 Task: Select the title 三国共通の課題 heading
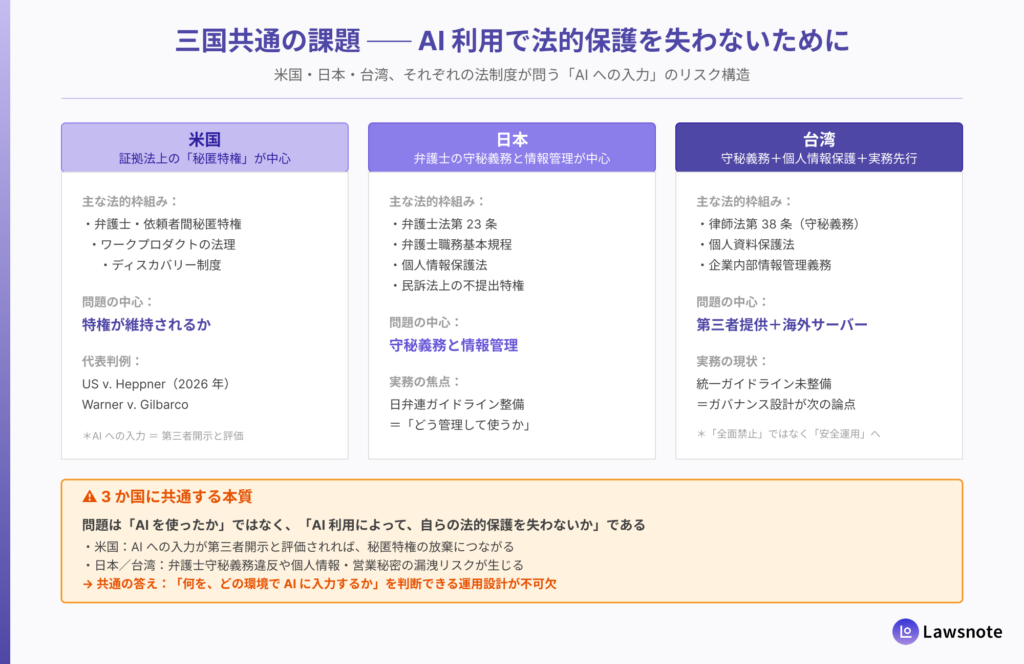[x=512, y=40]
